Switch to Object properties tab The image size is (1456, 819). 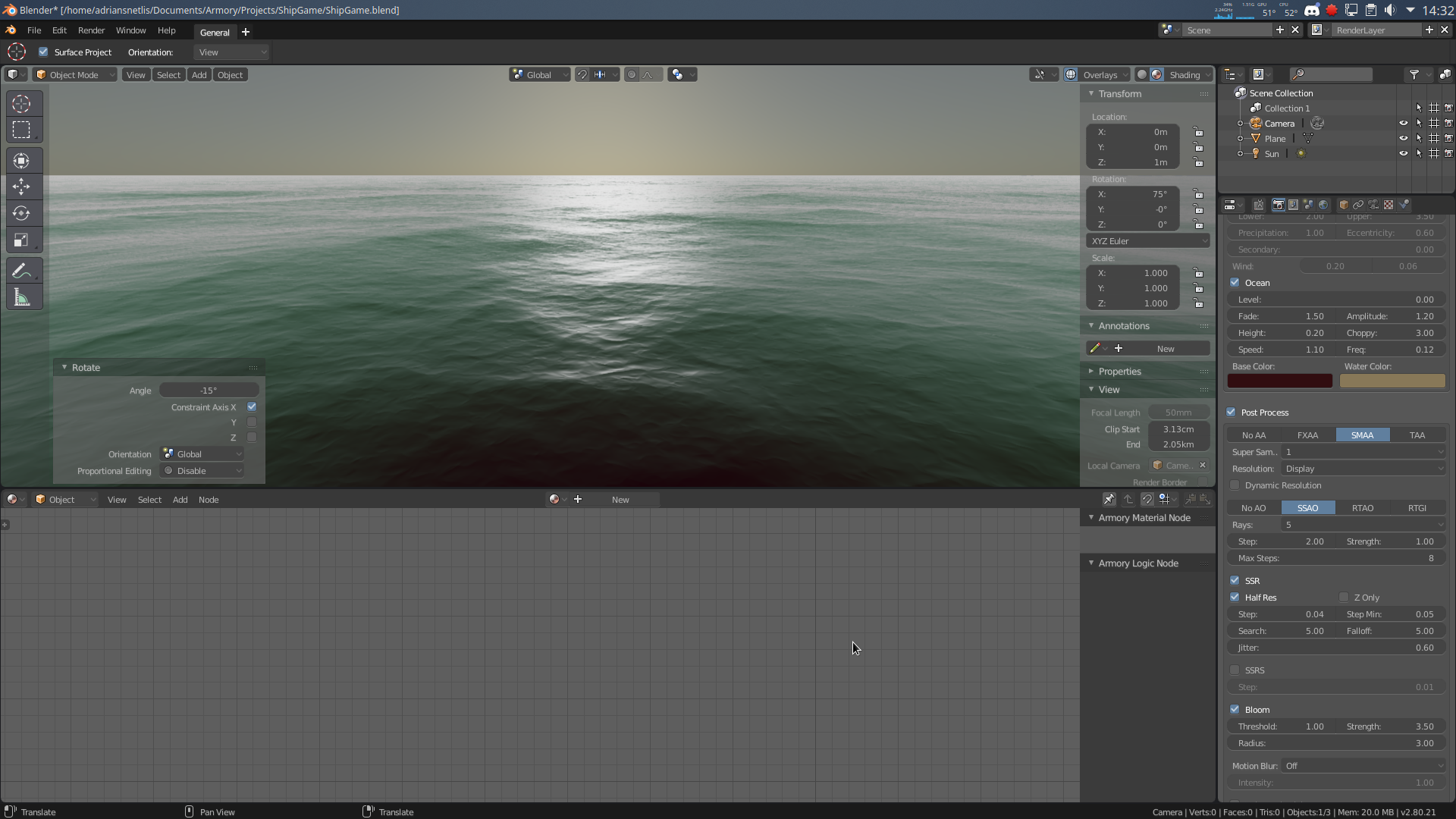click(x=1344, y=205)
